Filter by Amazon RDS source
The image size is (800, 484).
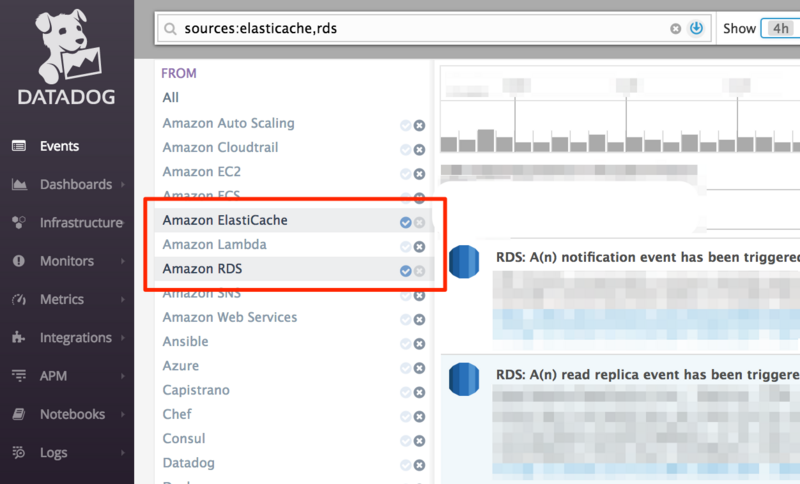[x=203, y=269]
